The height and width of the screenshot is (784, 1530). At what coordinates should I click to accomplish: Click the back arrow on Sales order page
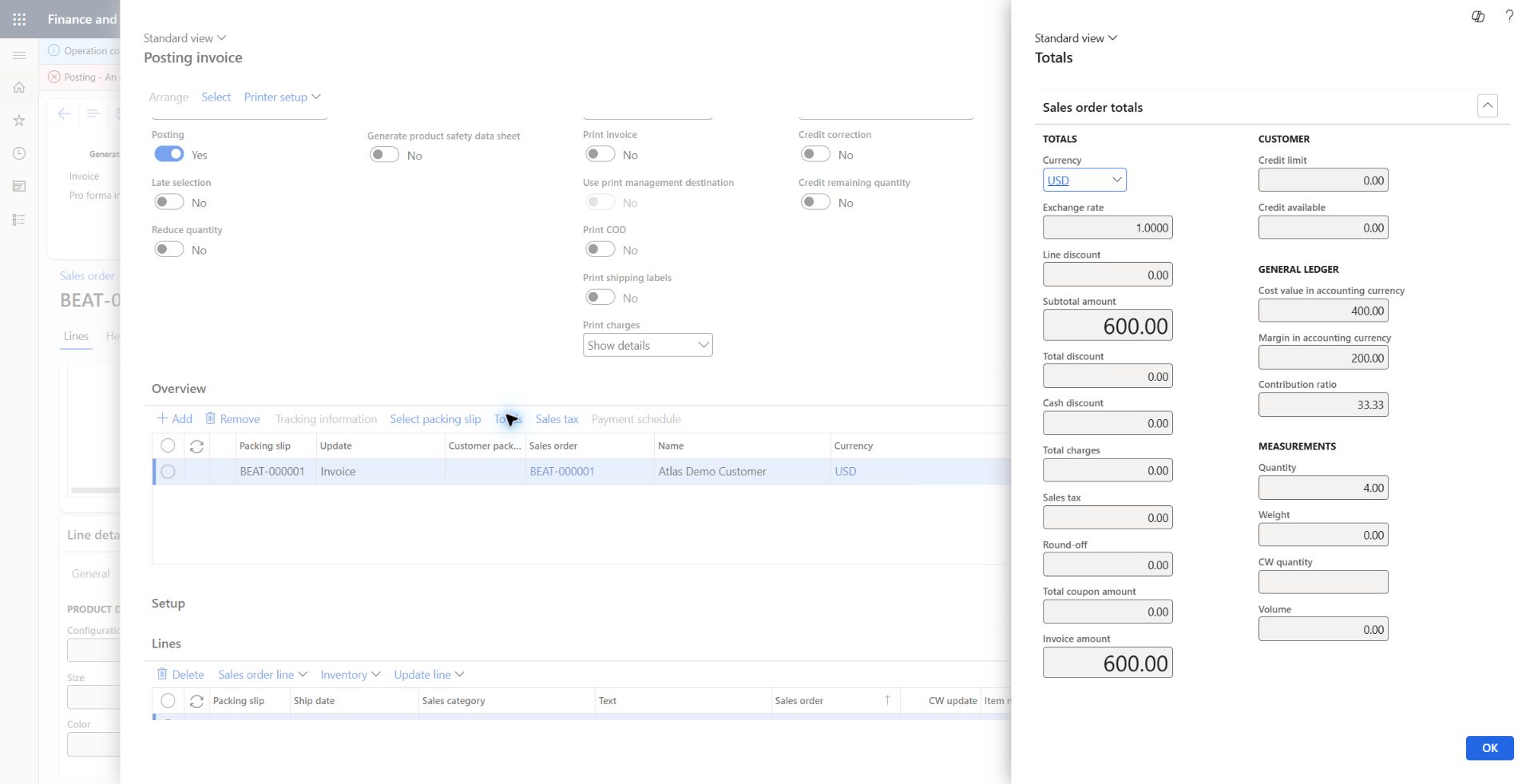tap(65, 113)
